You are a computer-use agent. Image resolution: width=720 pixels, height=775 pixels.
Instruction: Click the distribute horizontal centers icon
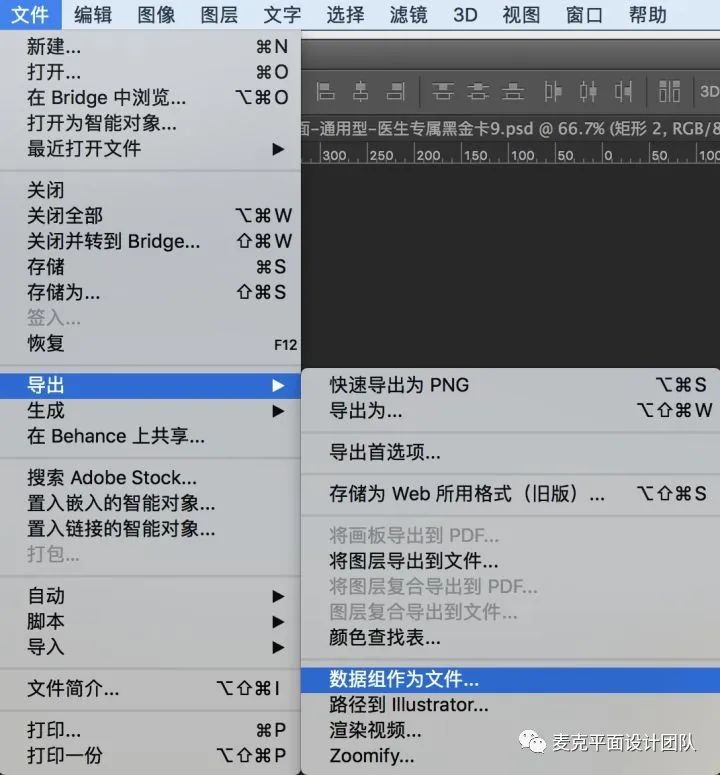pos(588,91)
